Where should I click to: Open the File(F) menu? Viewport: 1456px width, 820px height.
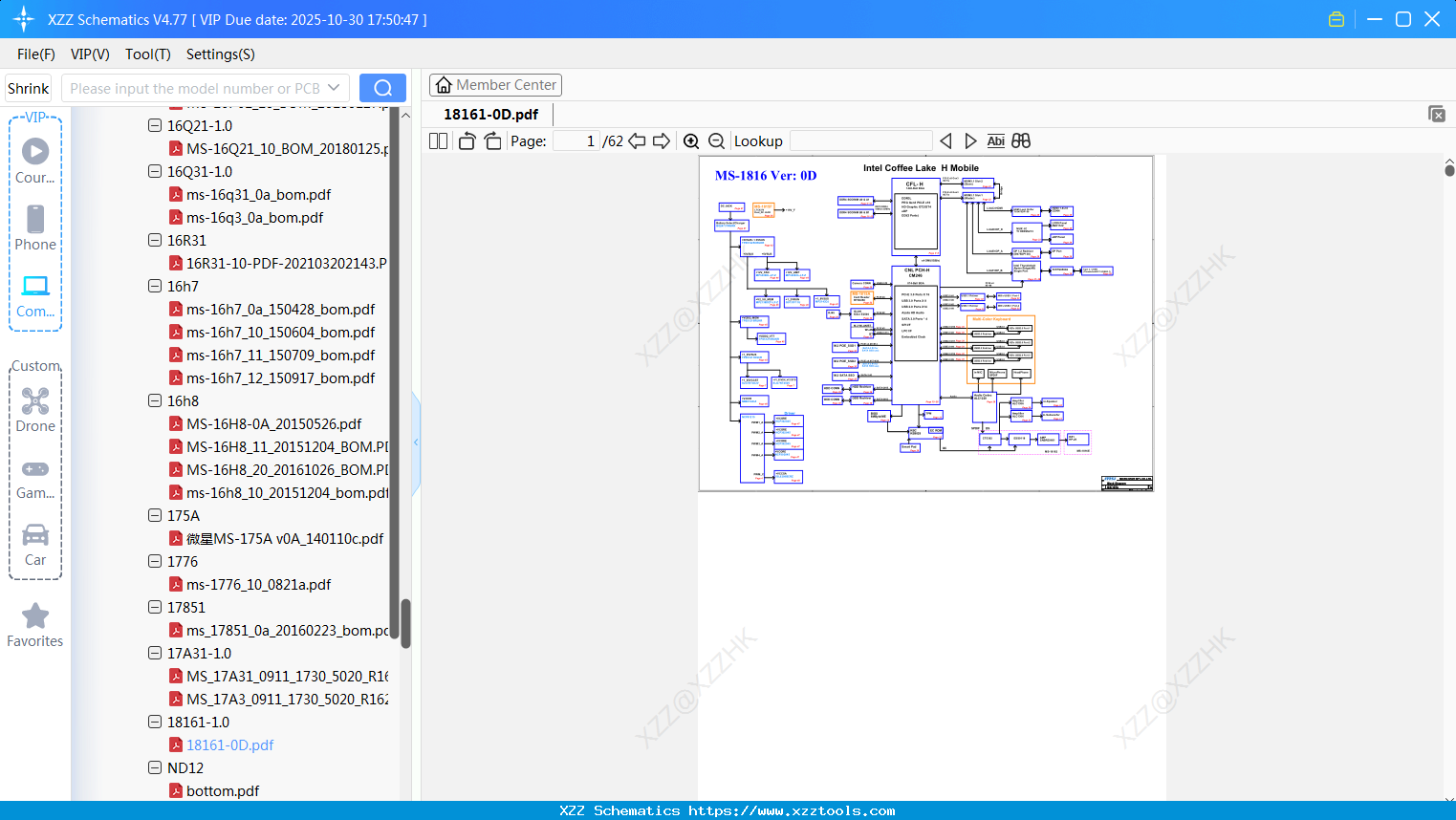(x=36, y=54)
